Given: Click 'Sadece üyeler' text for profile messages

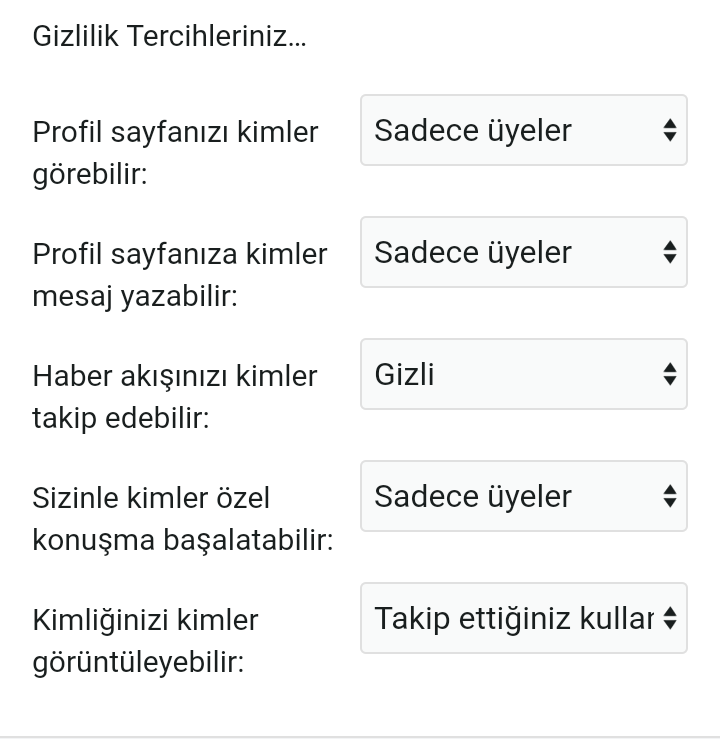Looking at the screenshot, I should point(473,252).
